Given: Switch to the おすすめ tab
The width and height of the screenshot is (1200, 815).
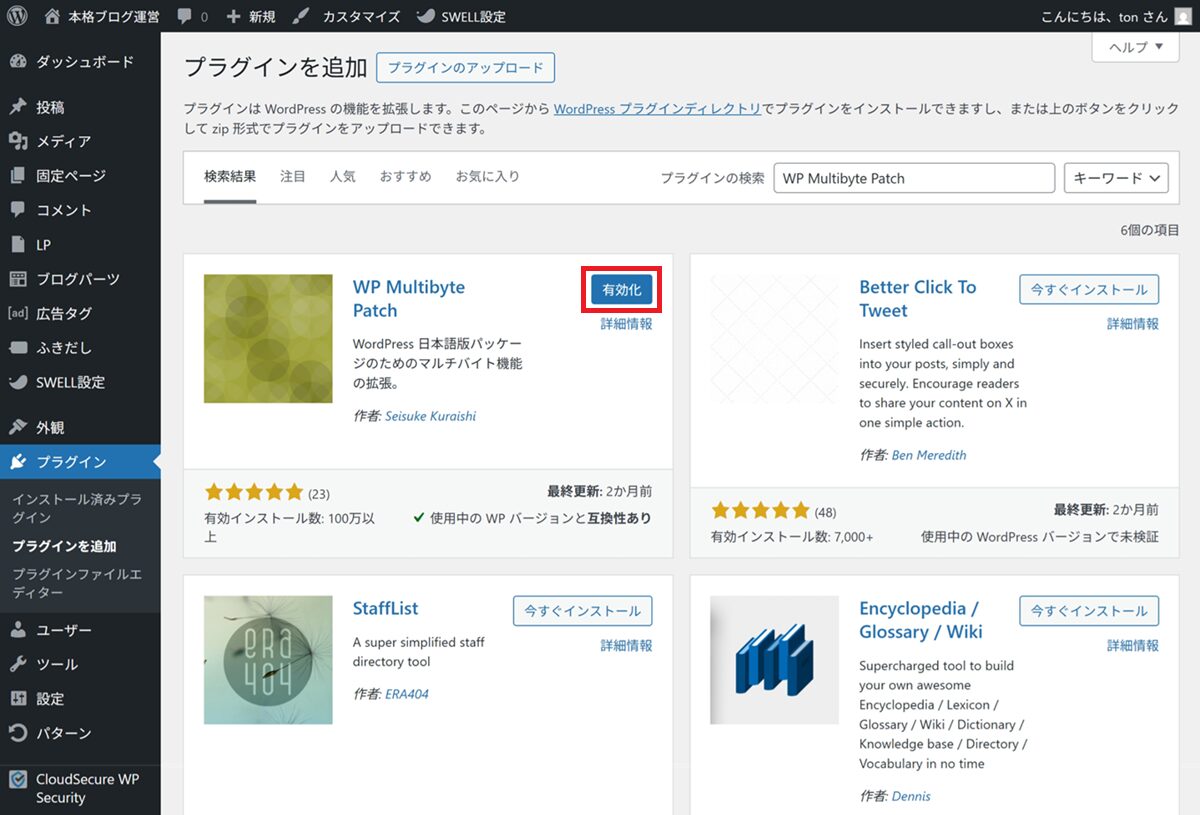Looking at the screenshot, I should tap(405, 176).
